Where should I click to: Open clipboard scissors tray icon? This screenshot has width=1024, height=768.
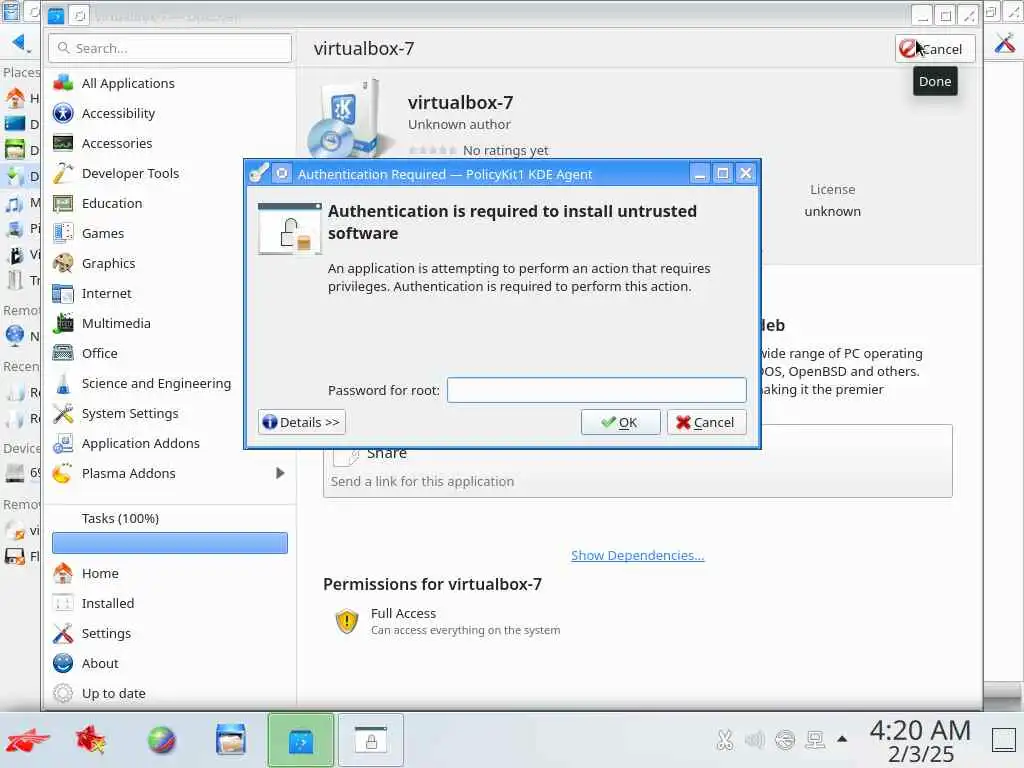pyautogui.click(x=724, y=740)
